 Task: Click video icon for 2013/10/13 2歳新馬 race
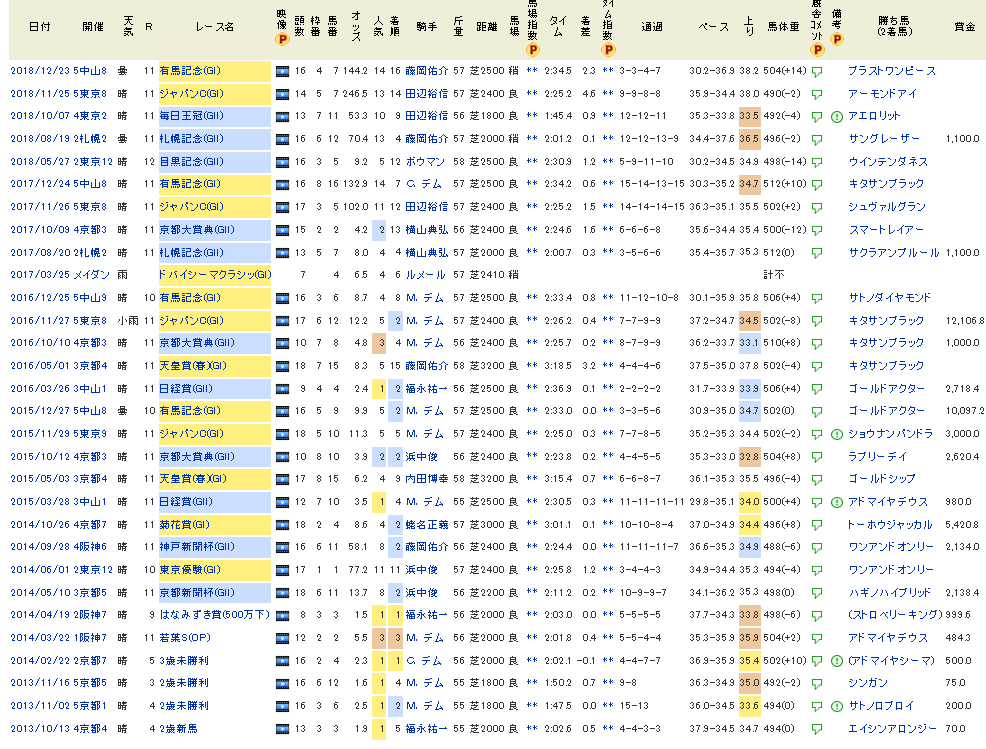coord(281,729)
